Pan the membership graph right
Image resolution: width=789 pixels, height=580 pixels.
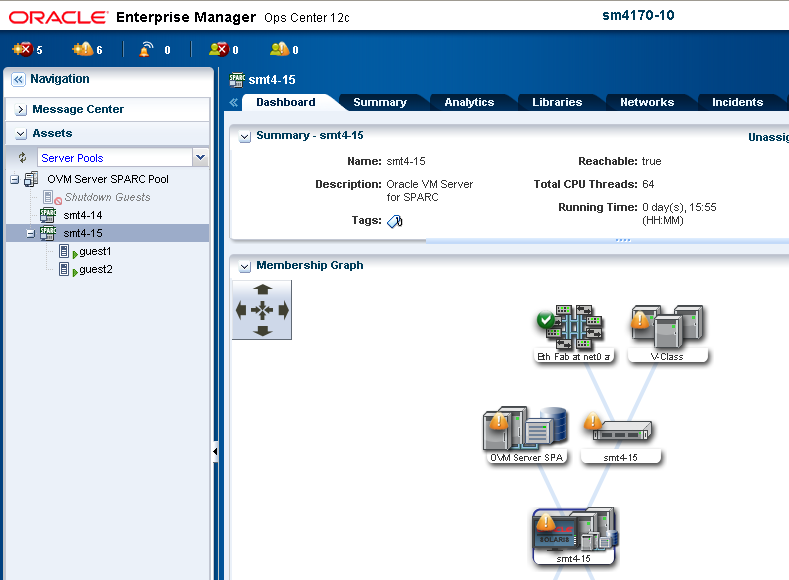point(283,310)
